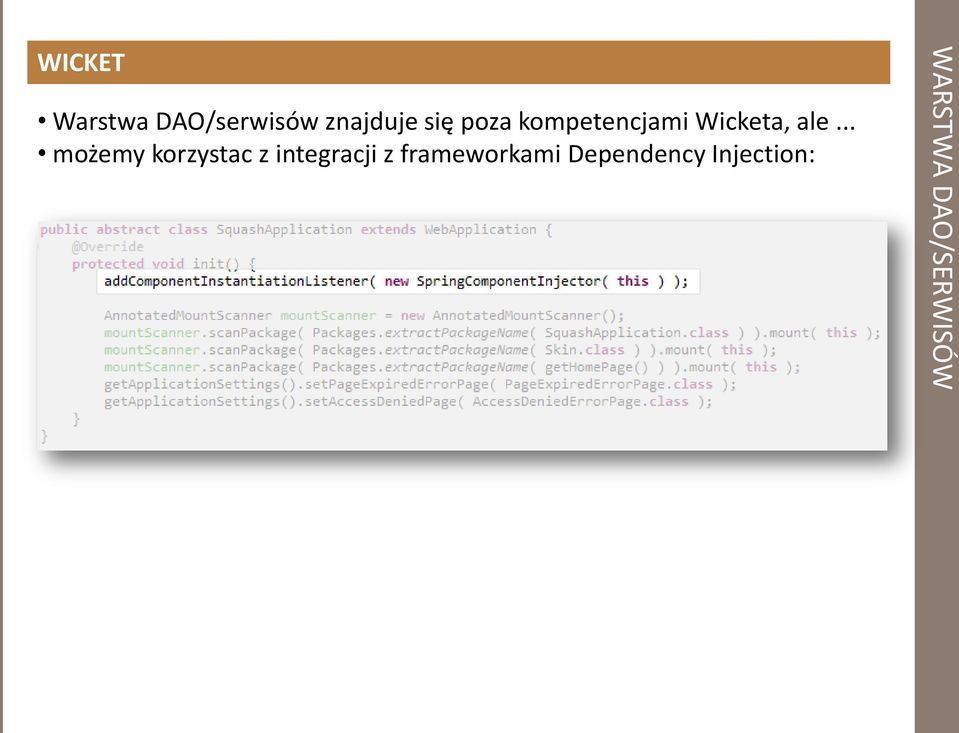The image size is (959, 733).
Task: Click the vertical 'WARSTWA DAO/SERWISÓW' sidebar title
Action: pyautogui.click(x=942, y=218)
